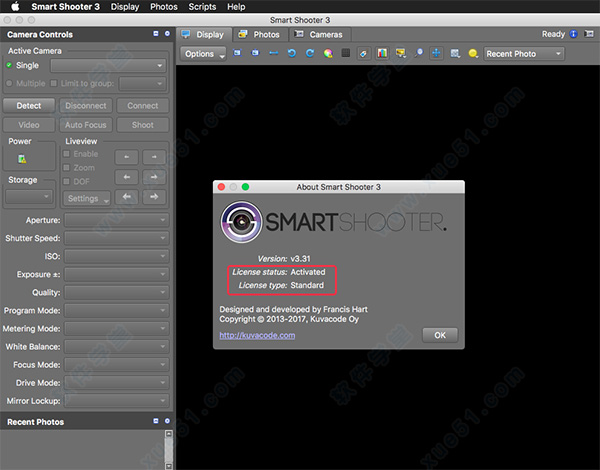600x470 pixels.
Task: Click the tag label toolbar icon
Action: 364,53
